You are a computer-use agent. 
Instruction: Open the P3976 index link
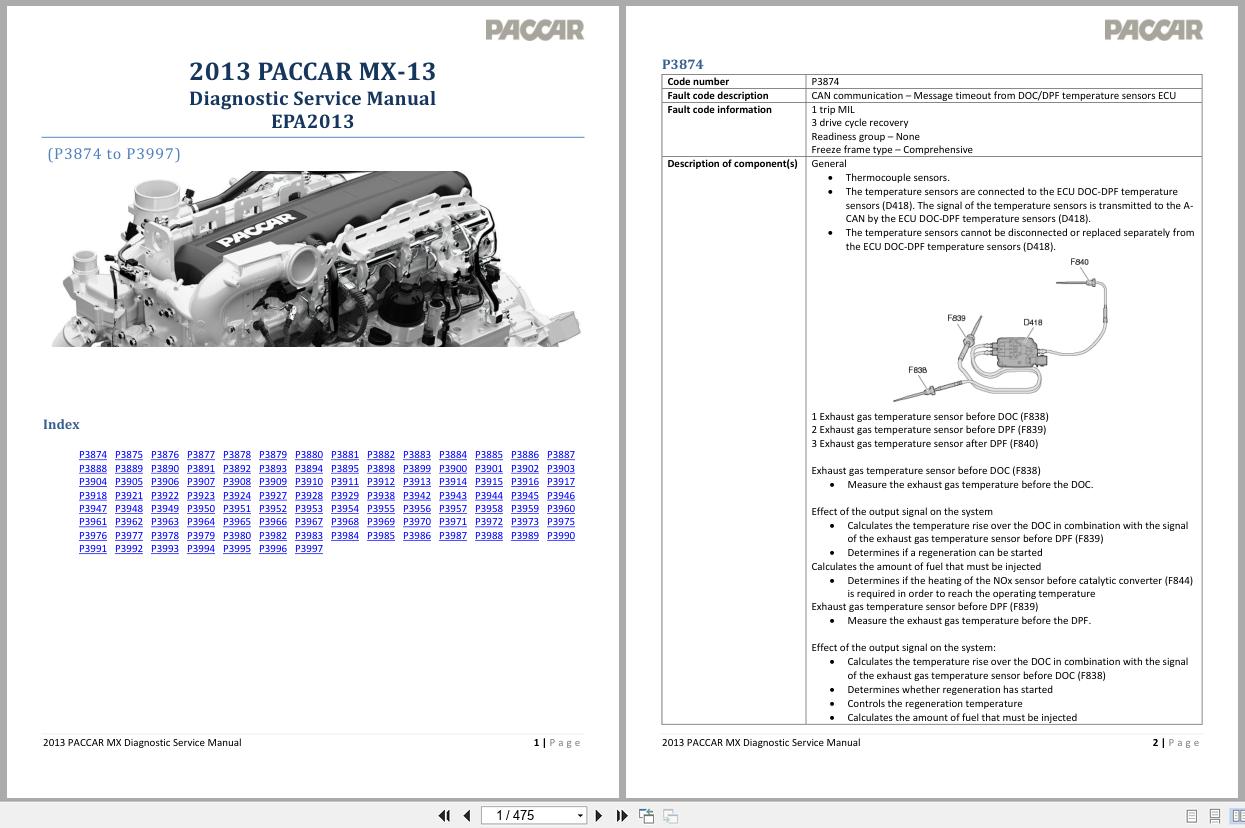[x=93, y=535]
